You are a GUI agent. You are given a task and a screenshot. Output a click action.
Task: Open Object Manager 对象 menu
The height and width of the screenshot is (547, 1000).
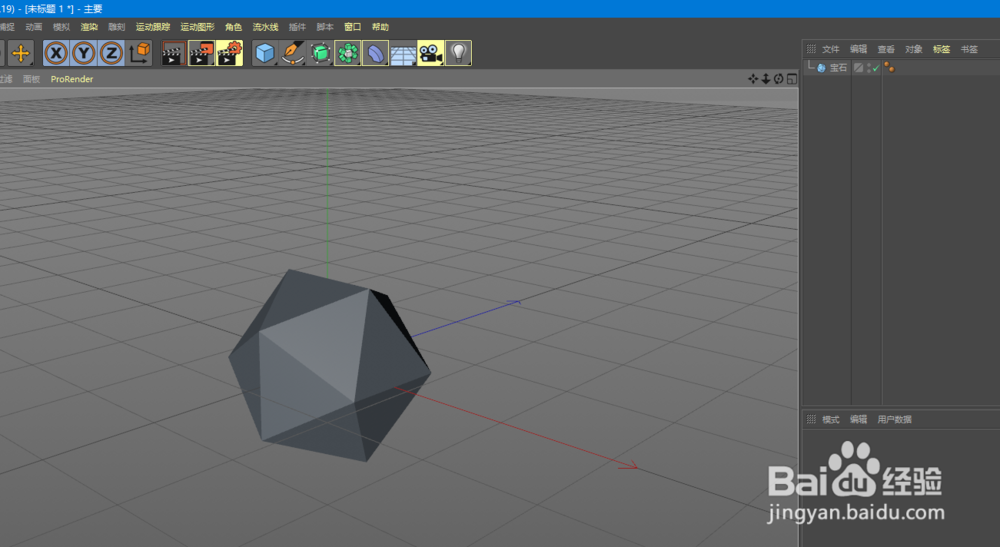(914, 49)
